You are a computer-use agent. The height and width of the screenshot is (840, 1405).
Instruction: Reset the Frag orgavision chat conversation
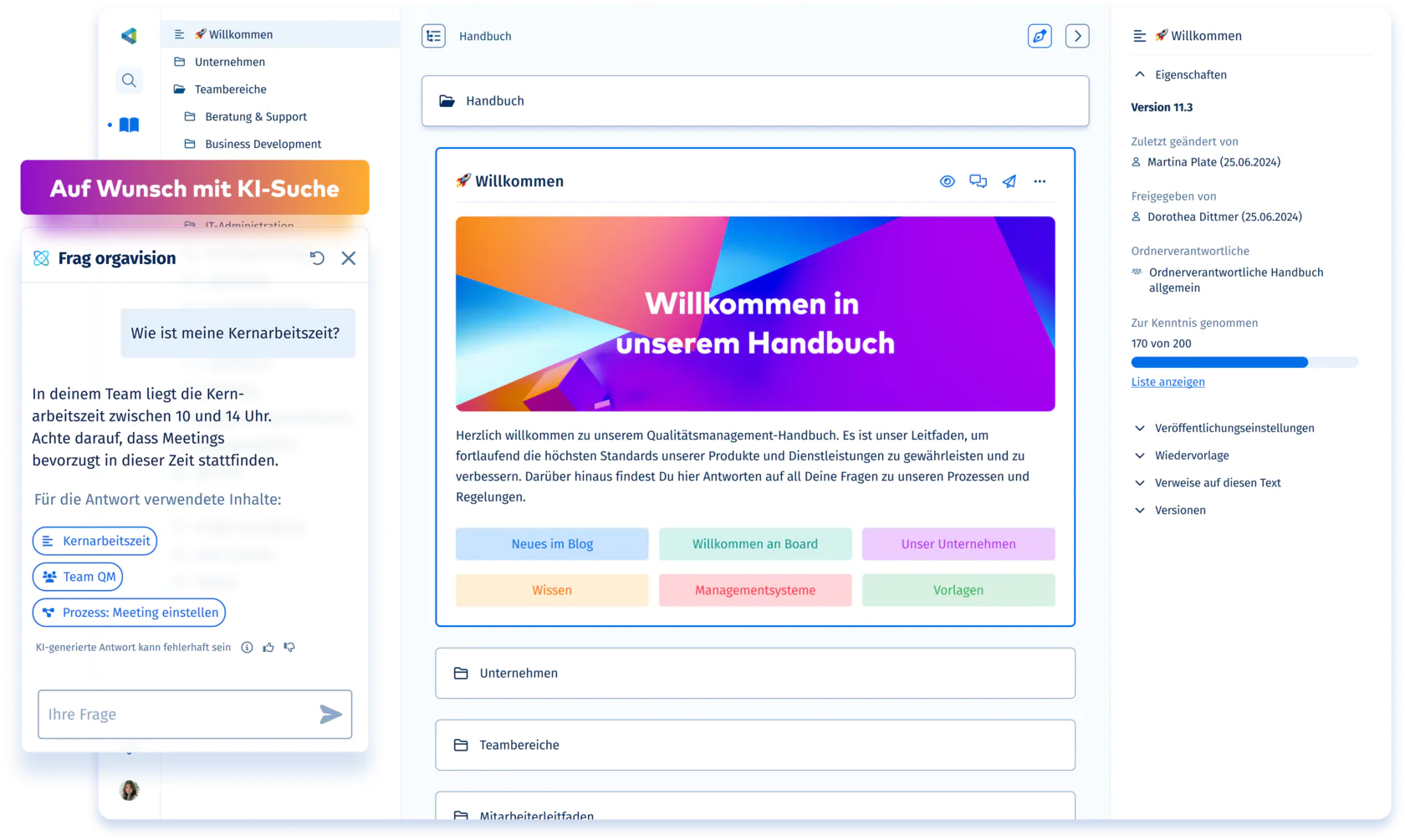pos(317,258)
